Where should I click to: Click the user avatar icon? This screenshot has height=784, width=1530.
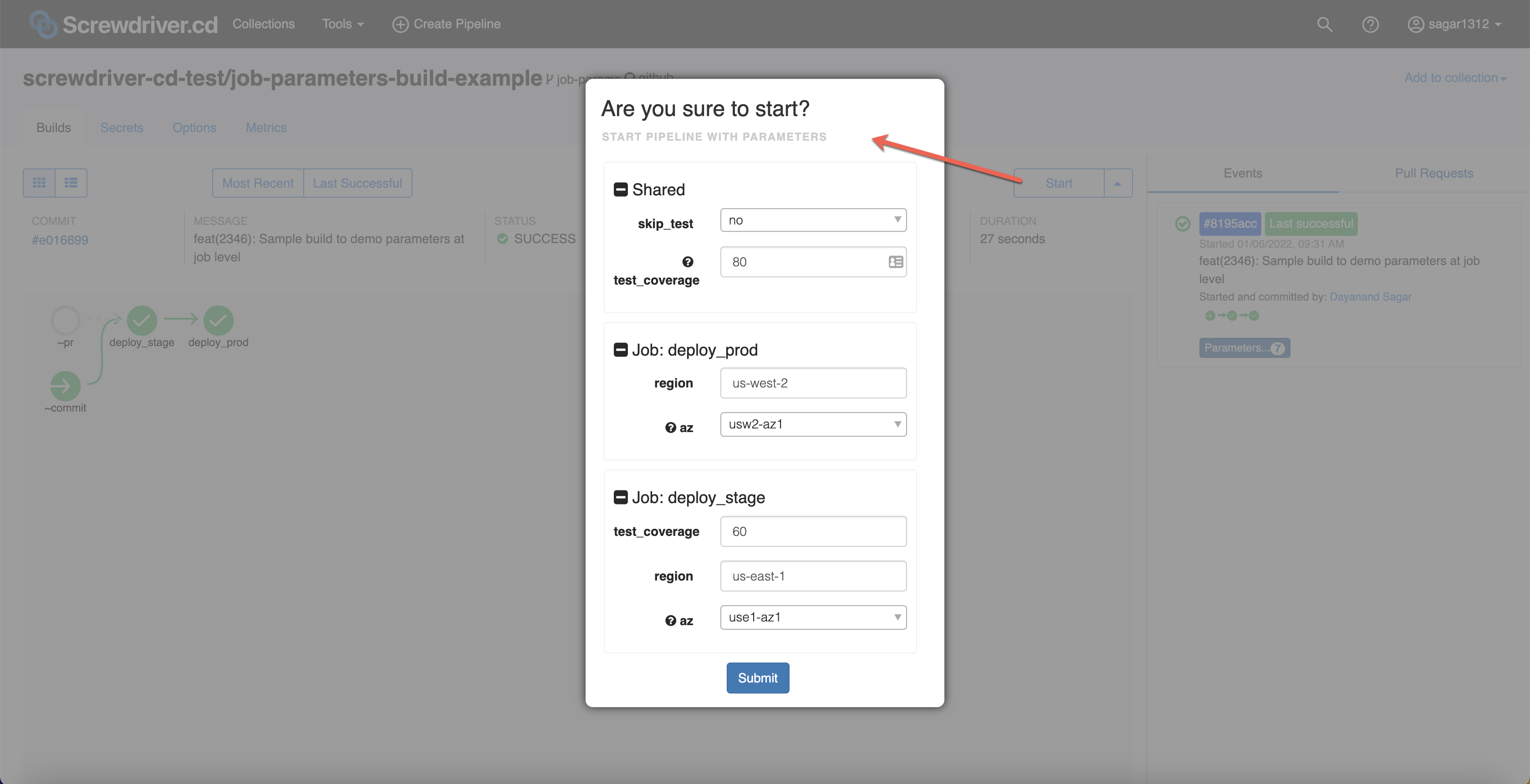pos(1415,24)
